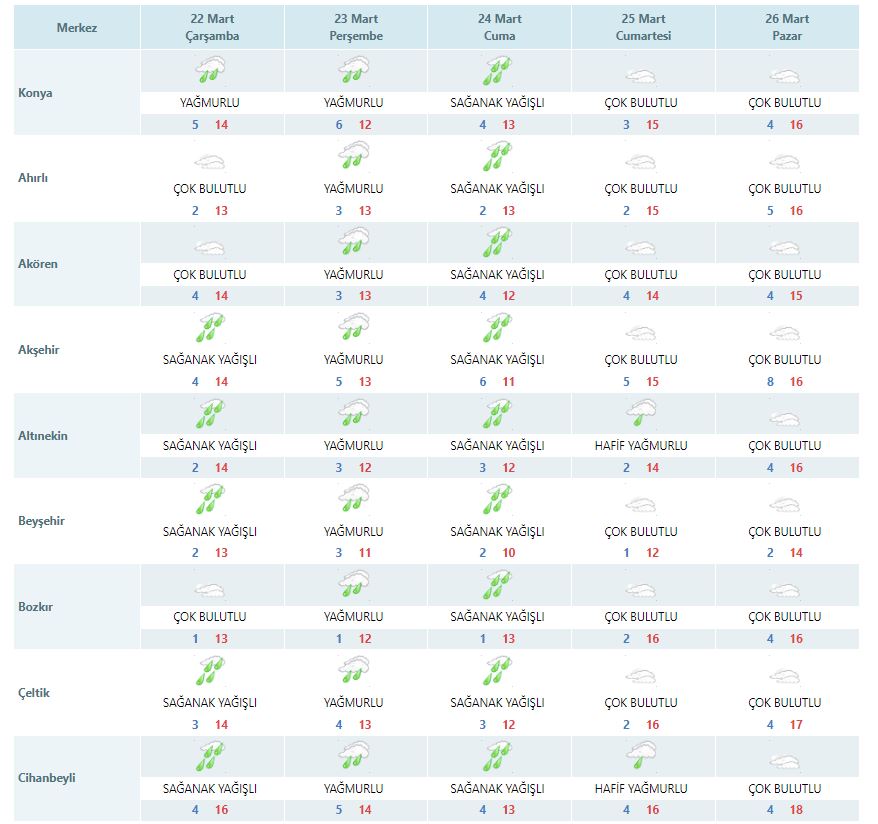Click Akören's shower icon for 24 Mart
878x824 pixels.
497,243
